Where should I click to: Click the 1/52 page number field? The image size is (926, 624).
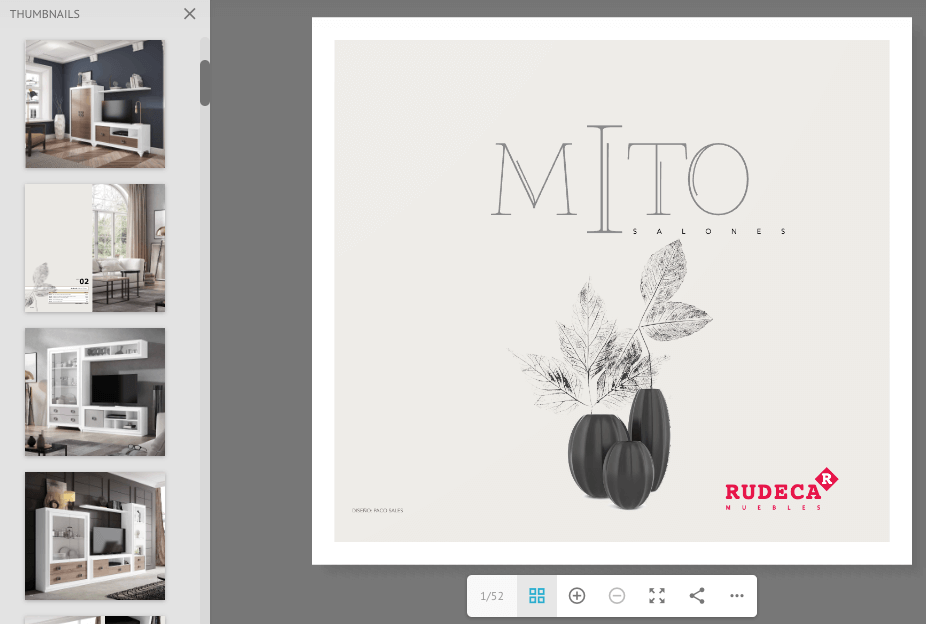pyautogui.click(x=492, y=596)
